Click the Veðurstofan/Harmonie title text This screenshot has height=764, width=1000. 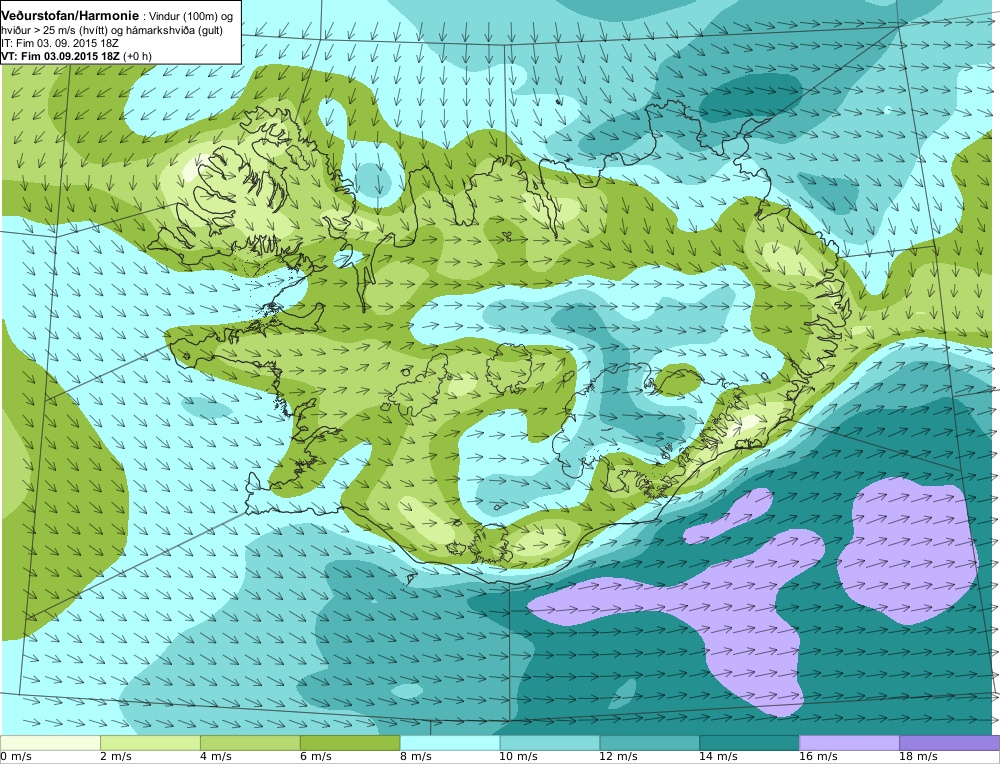(x=69, y=15)
